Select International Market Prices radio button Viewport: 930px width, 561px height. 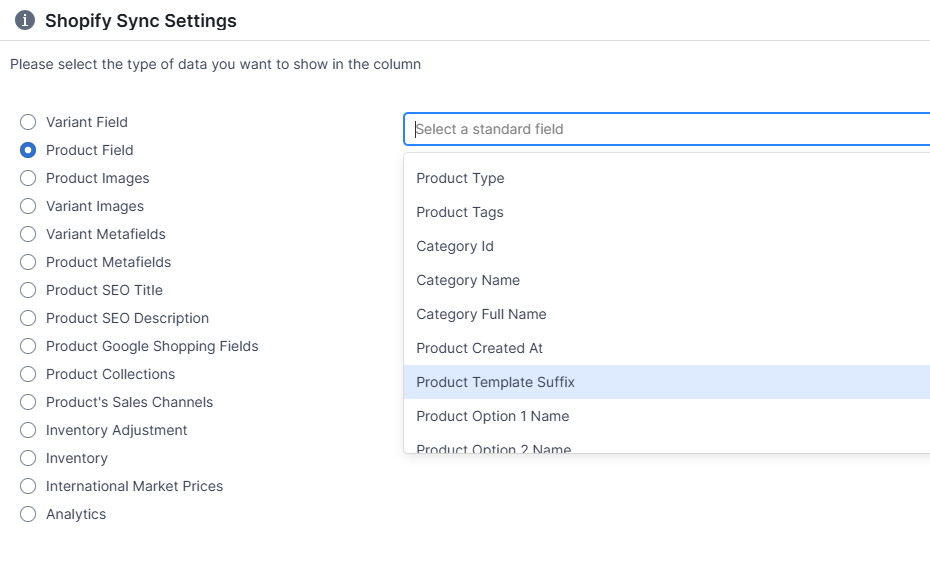click(28, 486)
